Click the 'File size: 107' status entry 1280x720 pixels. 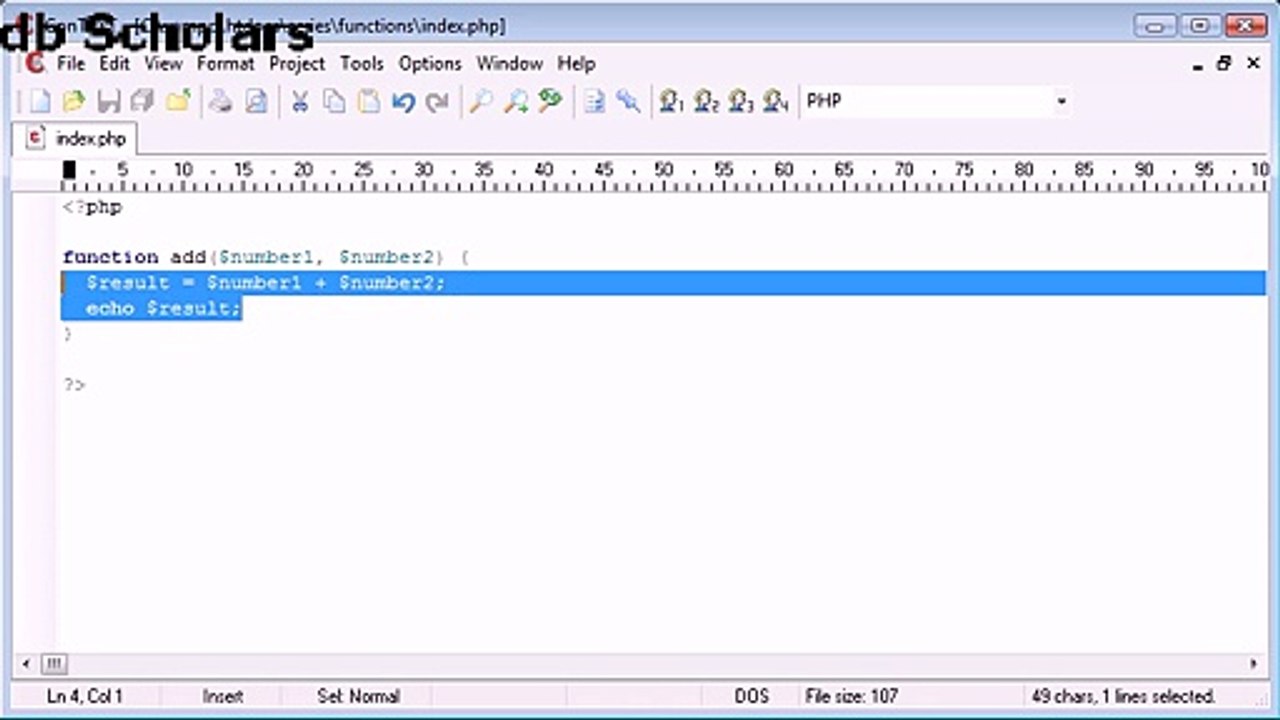click(852, 696)
